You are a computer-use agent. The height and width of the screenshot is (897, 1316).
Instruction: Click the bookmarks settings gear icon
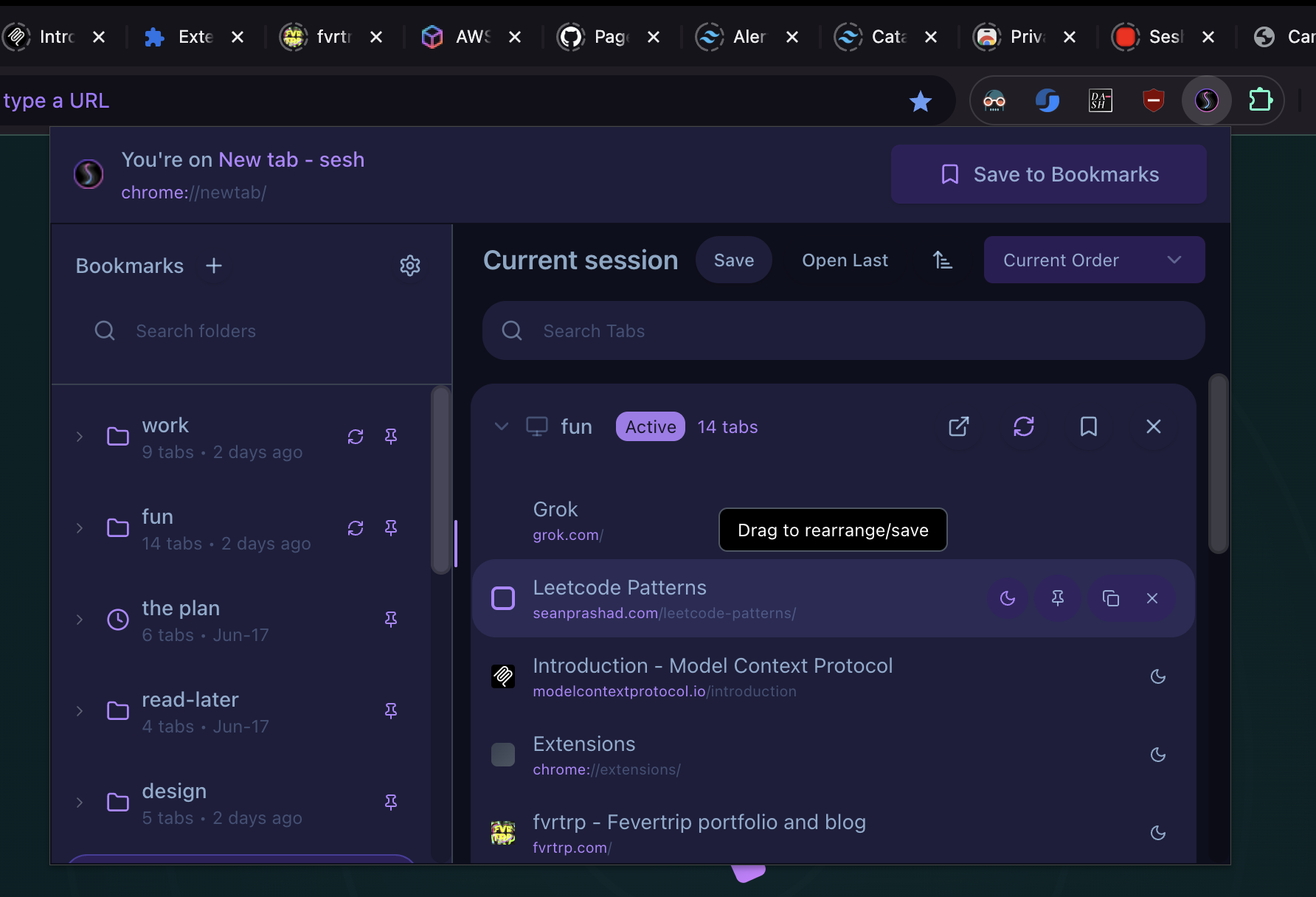pyautogui.click(x=409, y=266)
